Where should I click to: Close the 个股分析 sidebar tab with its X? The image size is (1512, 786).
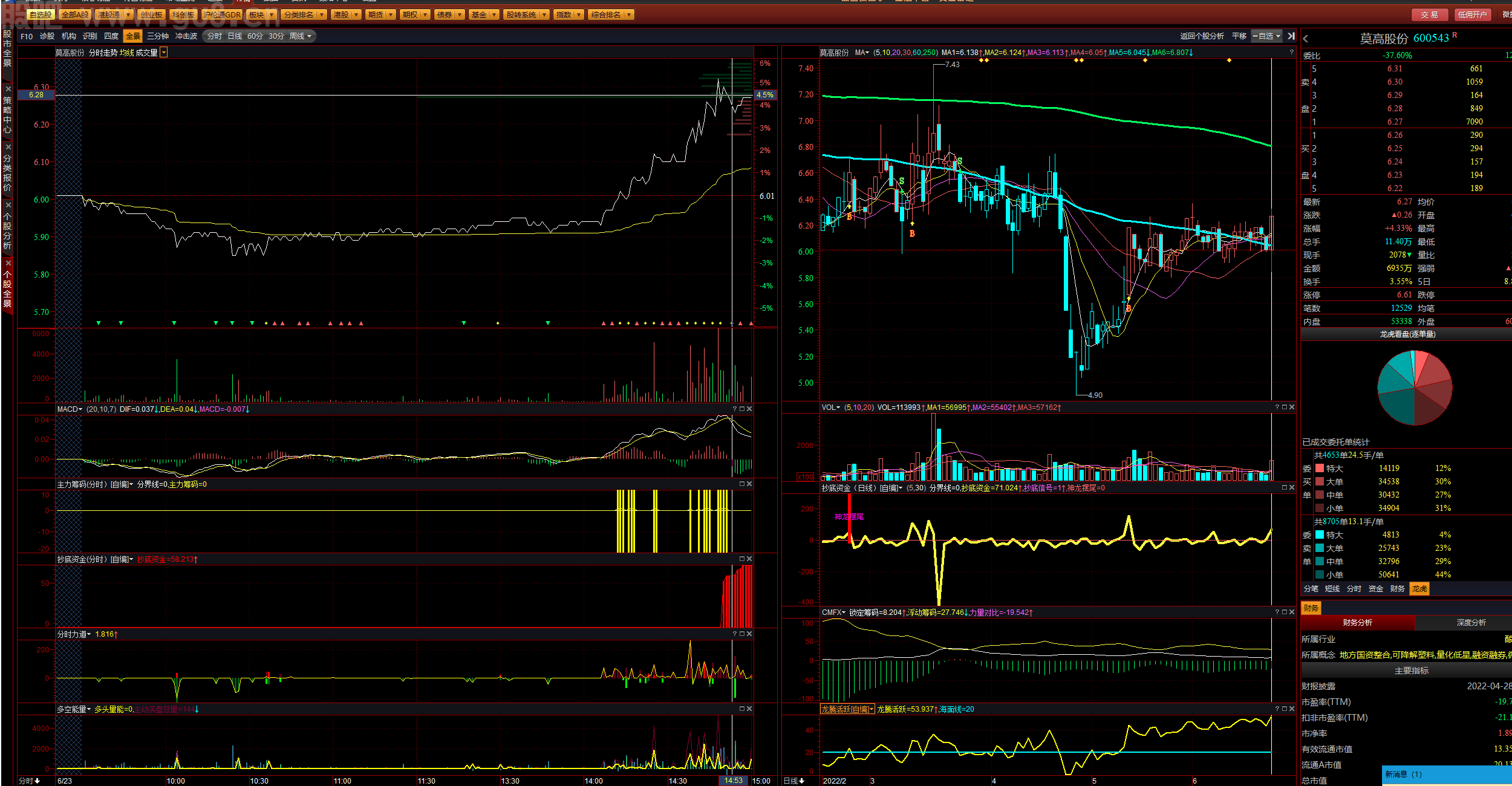tap(8, 205)
